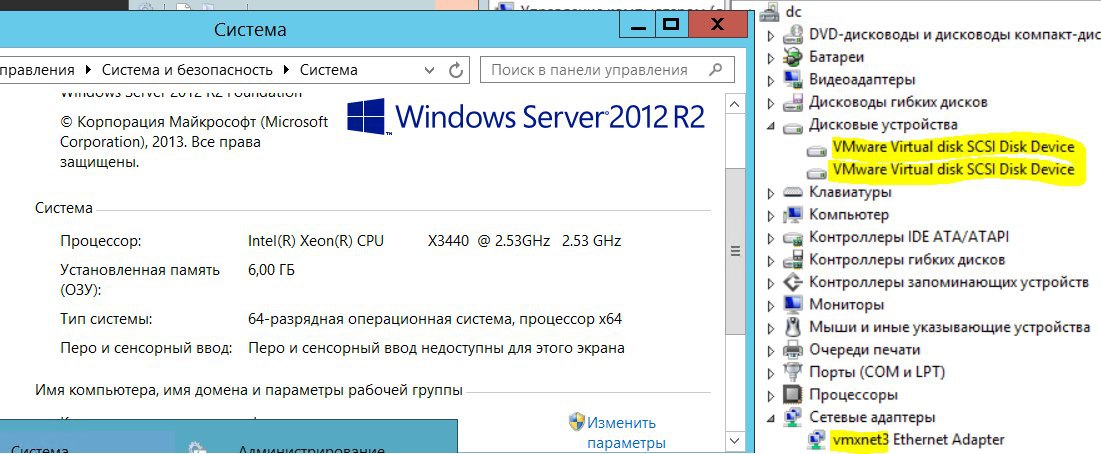The image size is (1101, 454).
Task: Select the dc root node label
Action: tap(794, 11)
